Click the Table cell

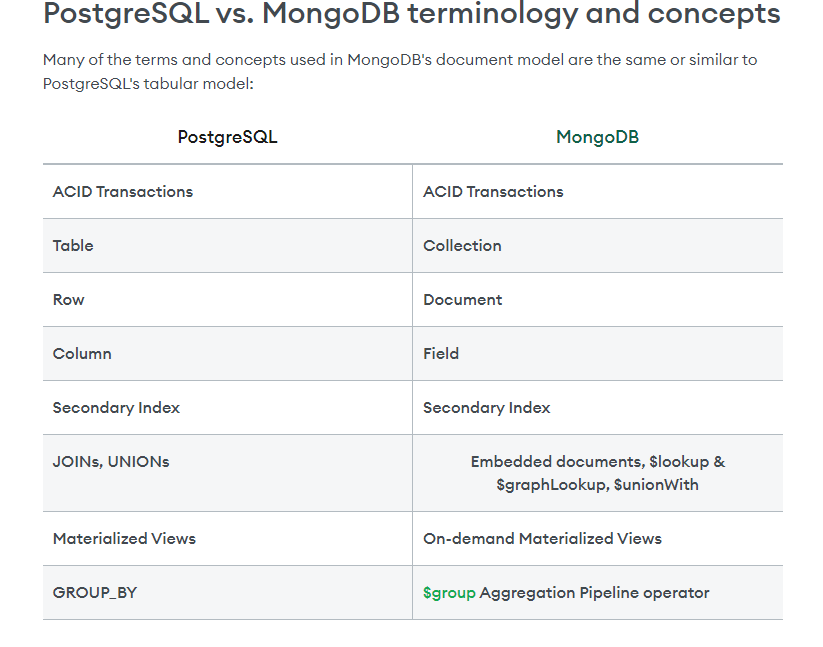(73, 246)
